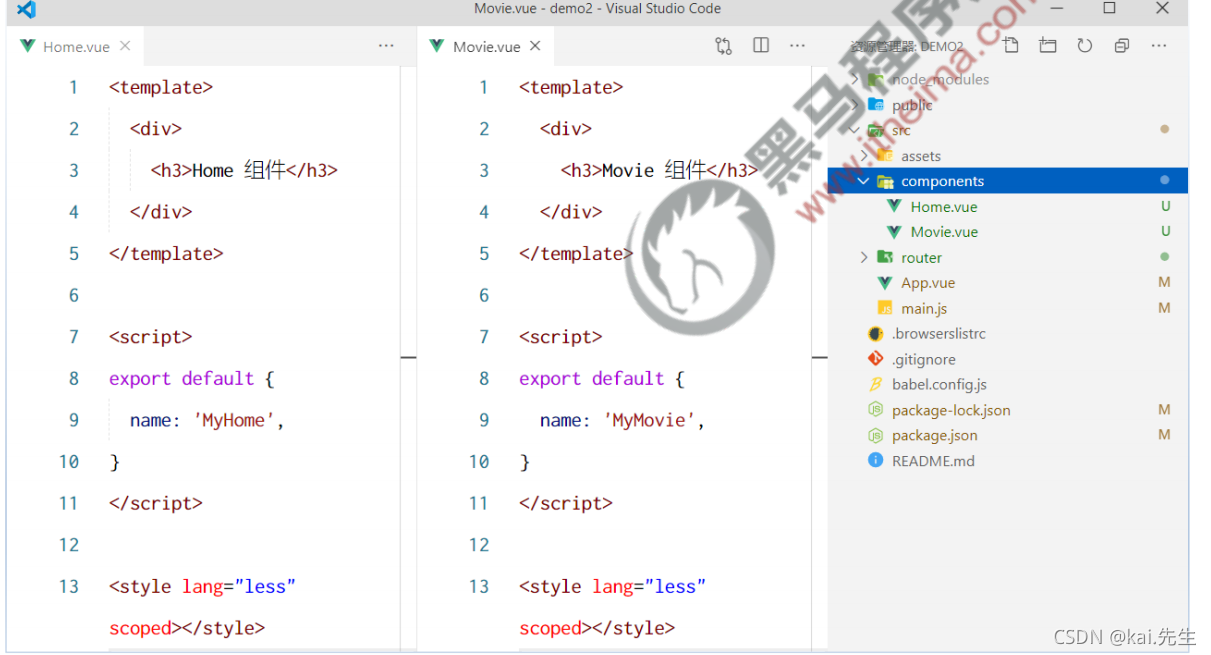
Task: Collapse the components folder chevron
Action: click(x=864, y=181)
